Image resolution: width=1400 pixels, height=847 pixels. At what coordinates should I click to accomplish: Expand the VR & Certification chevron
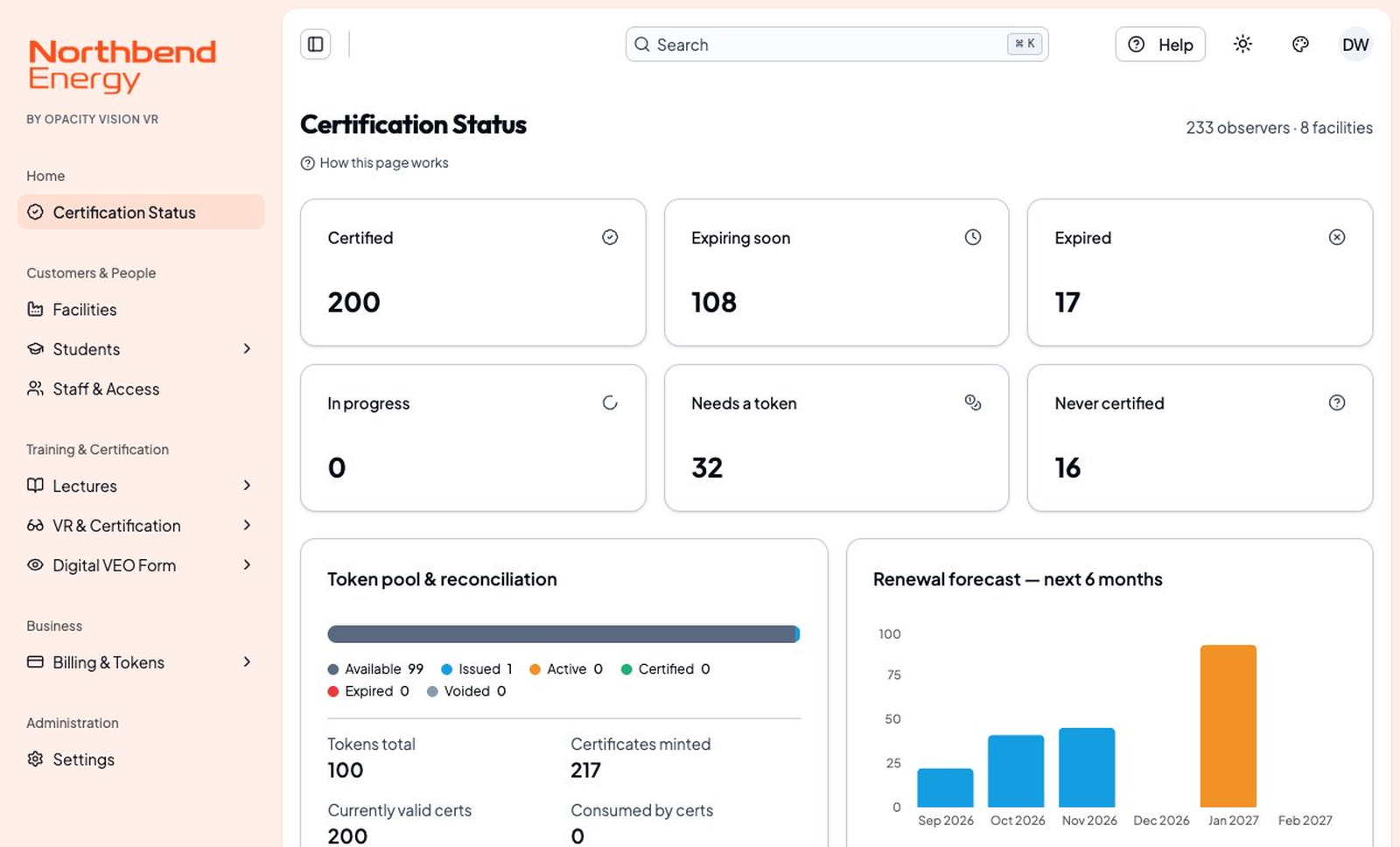pyautogui.click(x=247, y=525)
